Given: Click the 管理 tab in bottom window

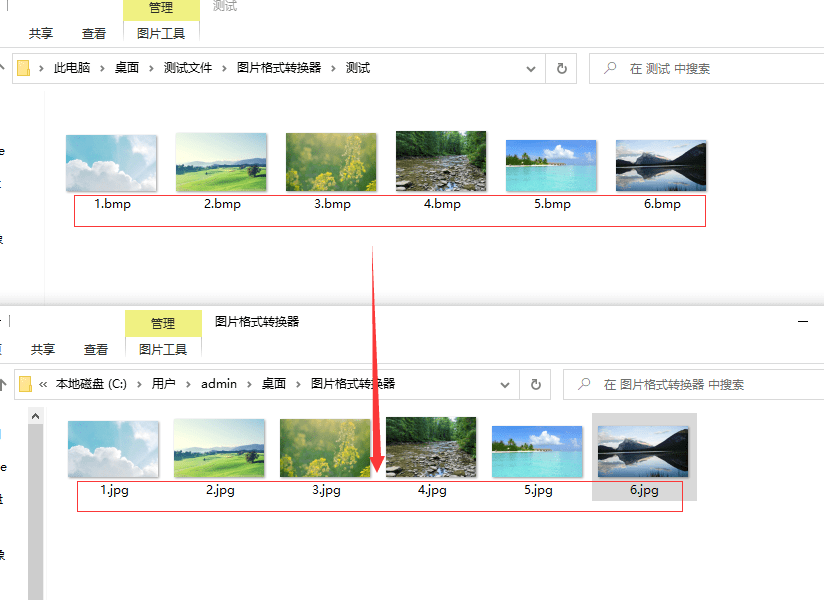Looking at the screenshot, I should [163, 323].
